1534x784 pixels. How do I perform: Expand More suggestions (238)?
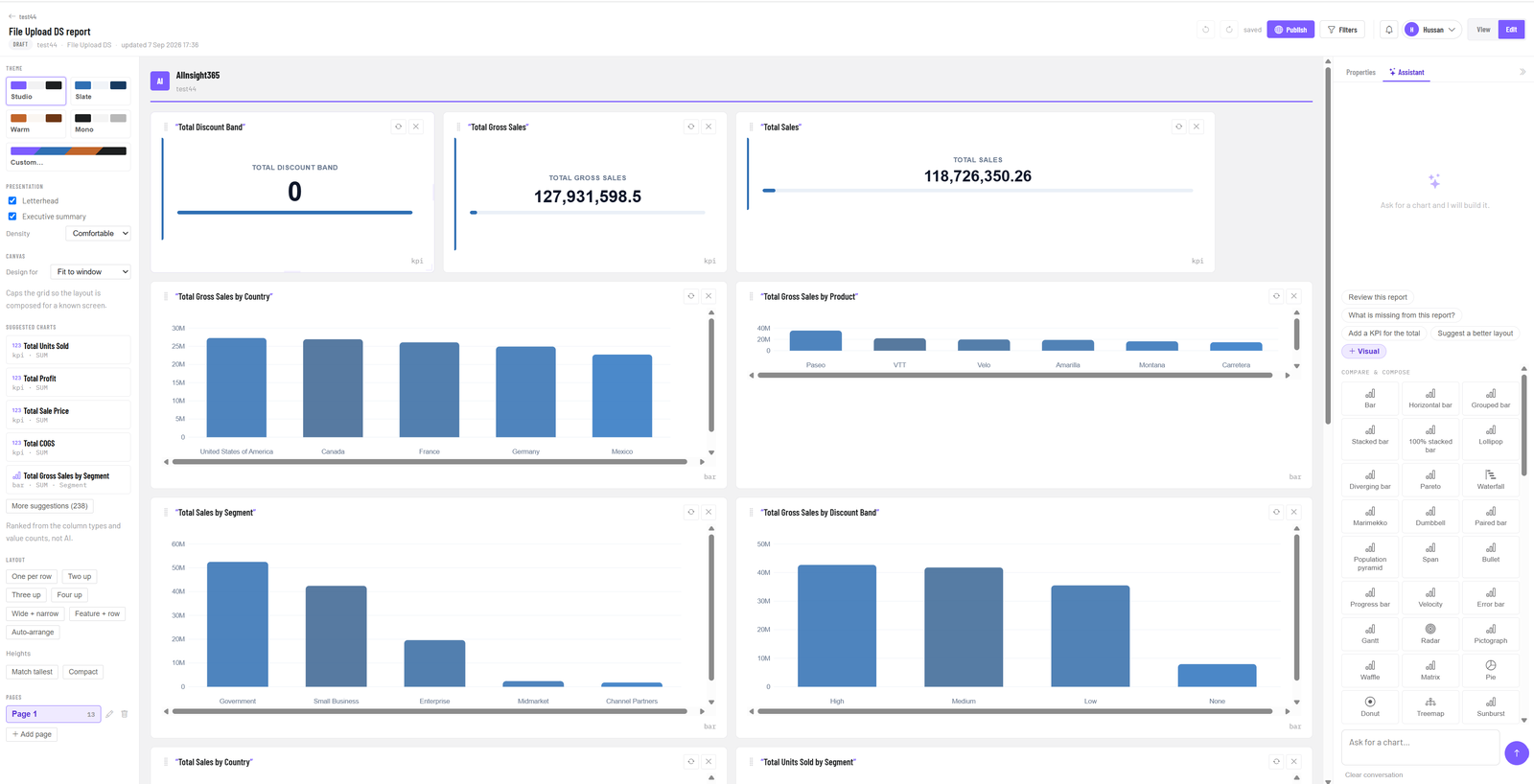pos(50,506)
